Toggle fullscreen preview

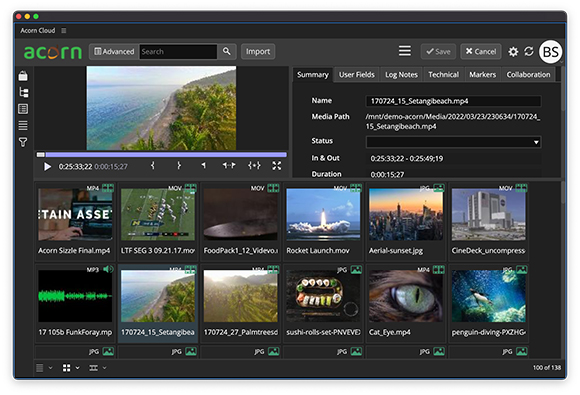[x=277, y=166]
